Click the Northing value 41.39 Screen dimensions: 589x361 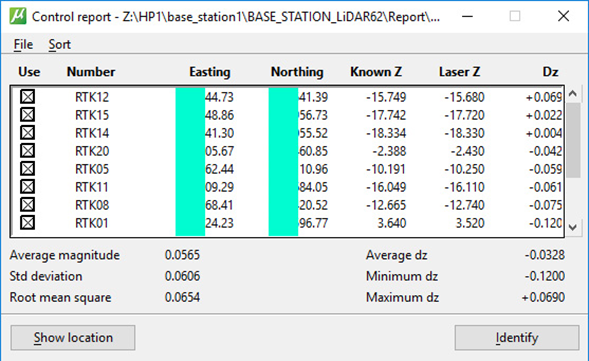pos(313,97)
